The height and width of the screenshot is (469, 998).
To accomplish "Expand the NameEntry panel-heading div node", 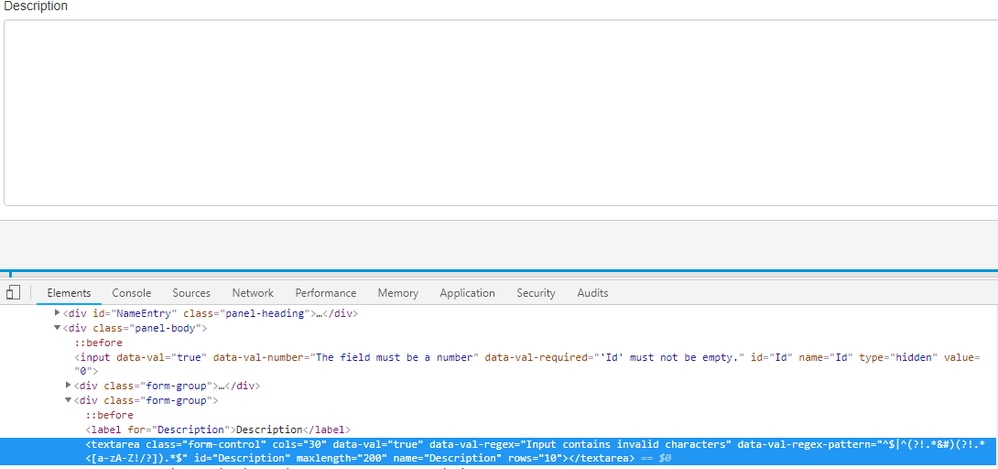I will [57, 314].
